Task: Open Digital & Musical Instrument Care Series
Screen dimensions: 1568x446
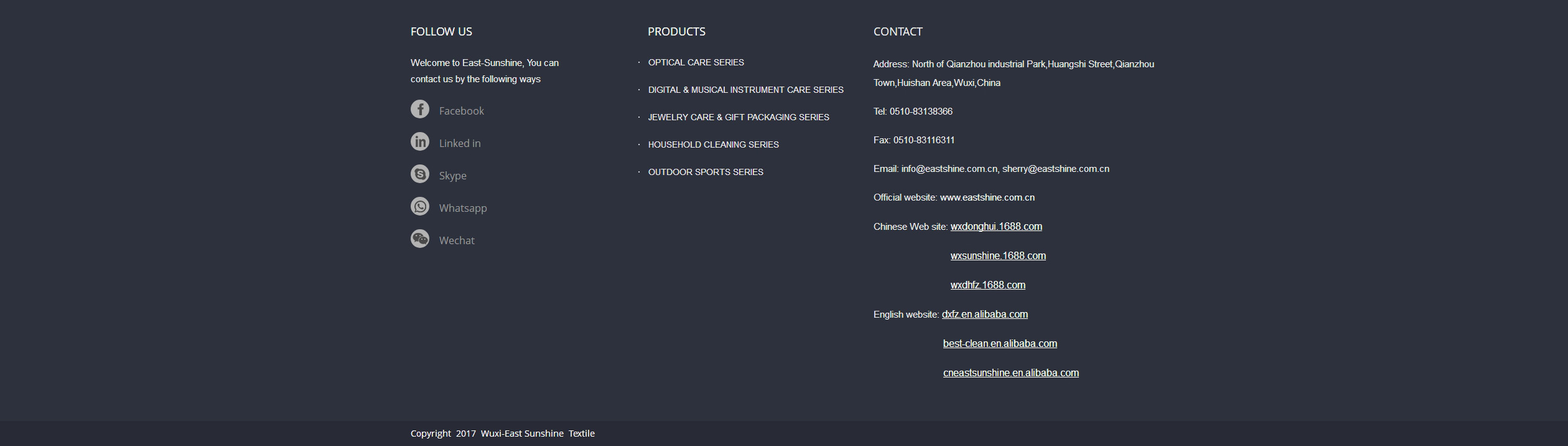Action: (745, 90)
